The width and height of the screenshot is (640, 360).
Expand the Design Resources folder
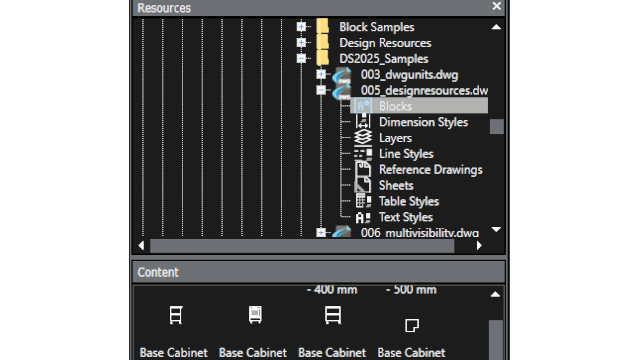click(301, 42)
